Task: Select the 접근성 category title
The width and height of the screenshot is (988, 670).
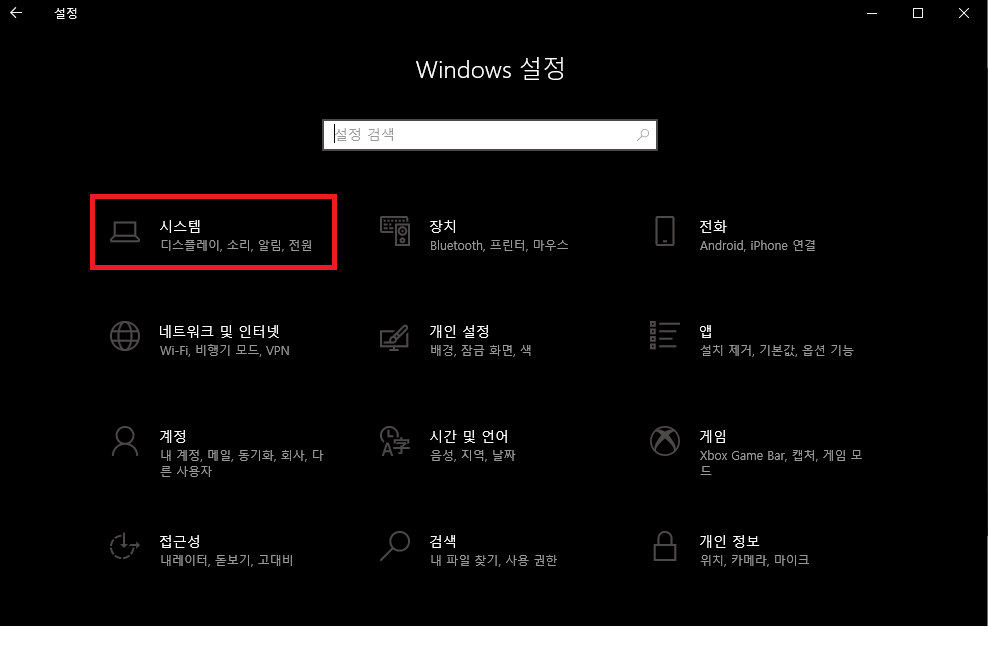Action: tap(180, 541)
